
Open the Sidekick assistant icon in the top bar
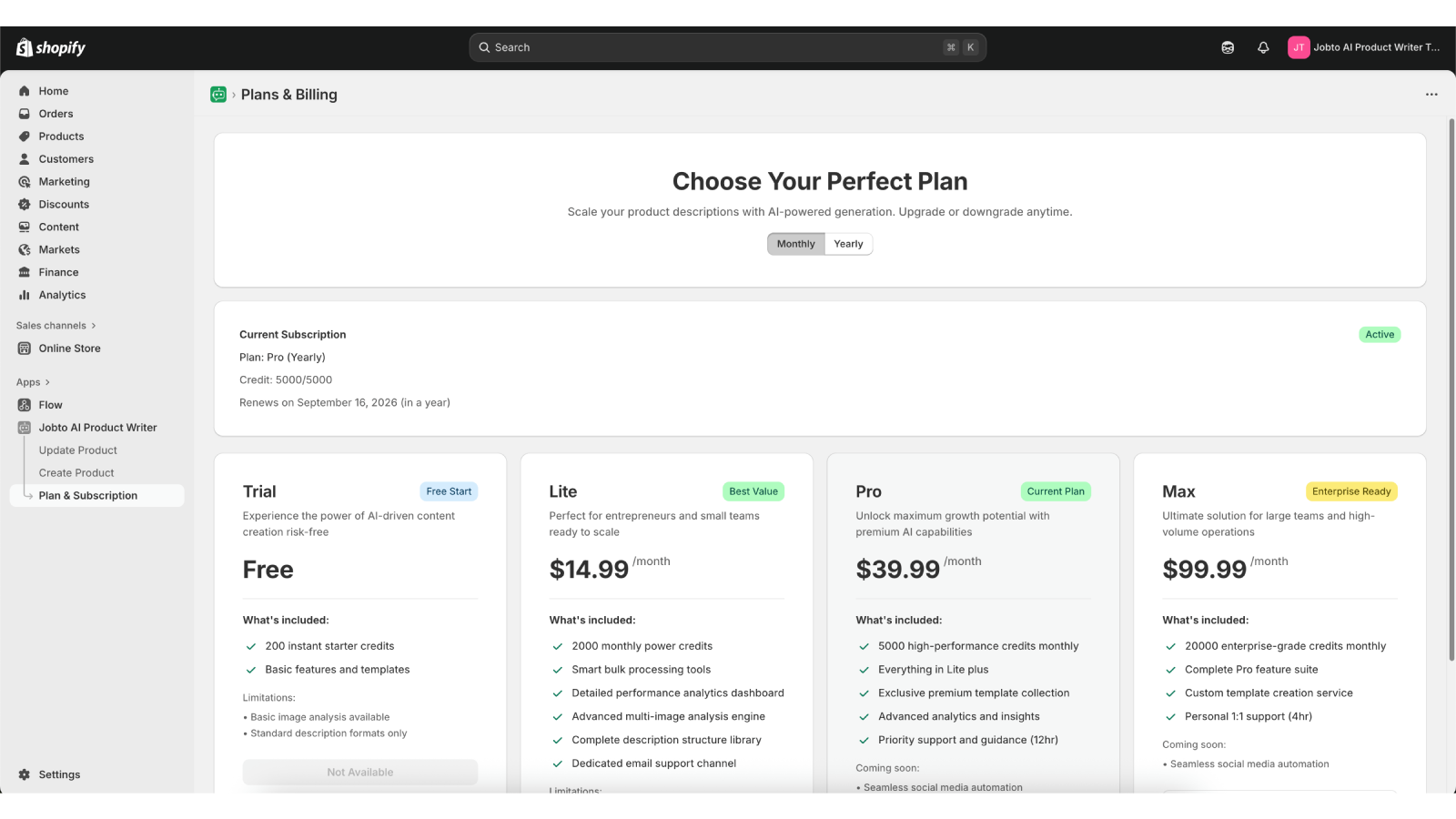click(x=1228, y=47)
